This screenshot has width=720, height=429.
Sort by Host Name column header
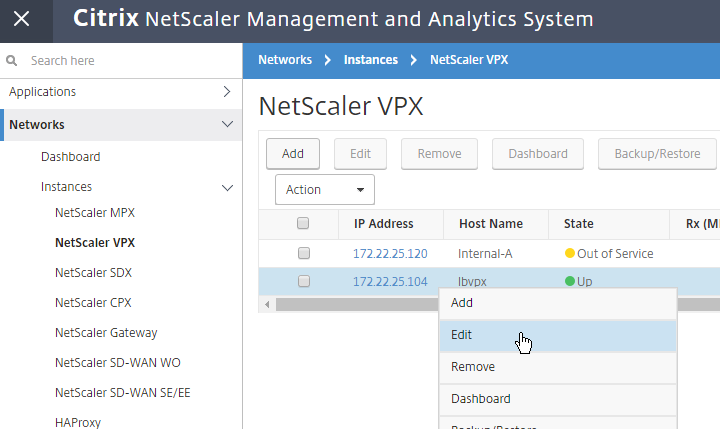[x=491, y=224]
